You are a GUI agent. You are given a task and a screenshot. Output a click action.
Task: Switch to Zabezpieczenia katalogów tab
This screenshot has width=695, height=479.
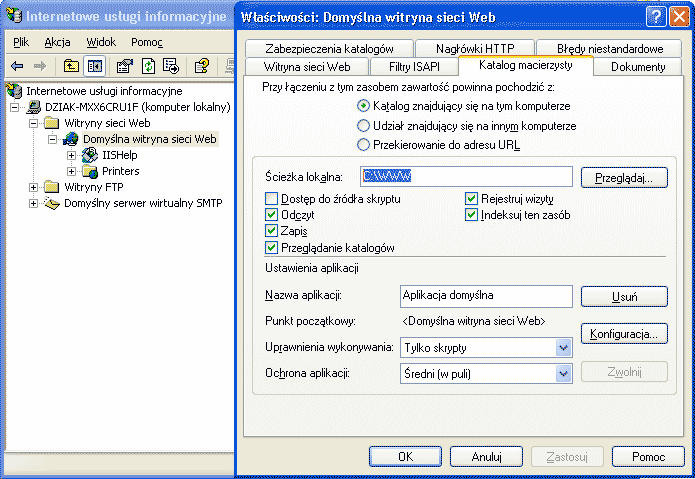click(329, 48)
